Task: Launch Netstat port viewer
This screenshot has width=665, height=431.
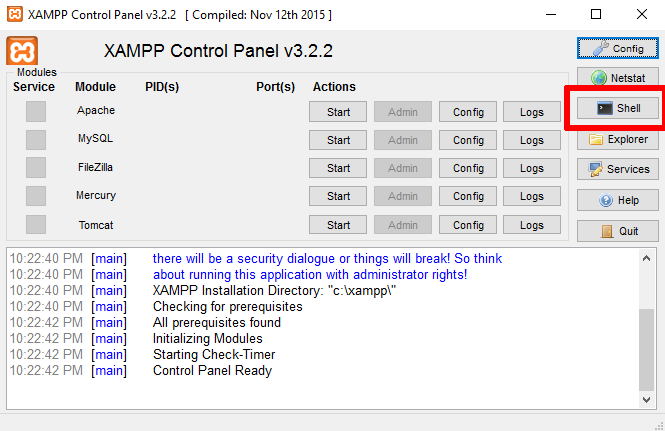Action: 618,78
